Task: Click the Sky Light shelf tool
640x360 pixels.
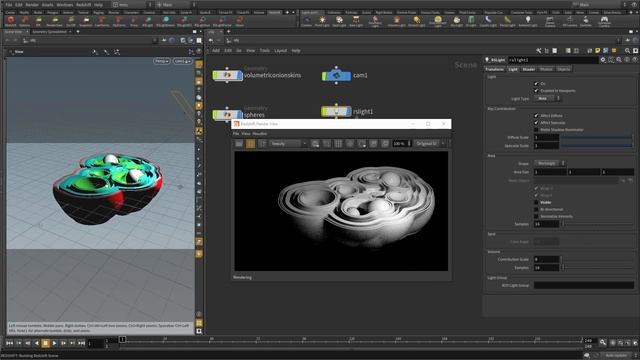Action: [x=457, y=21]
